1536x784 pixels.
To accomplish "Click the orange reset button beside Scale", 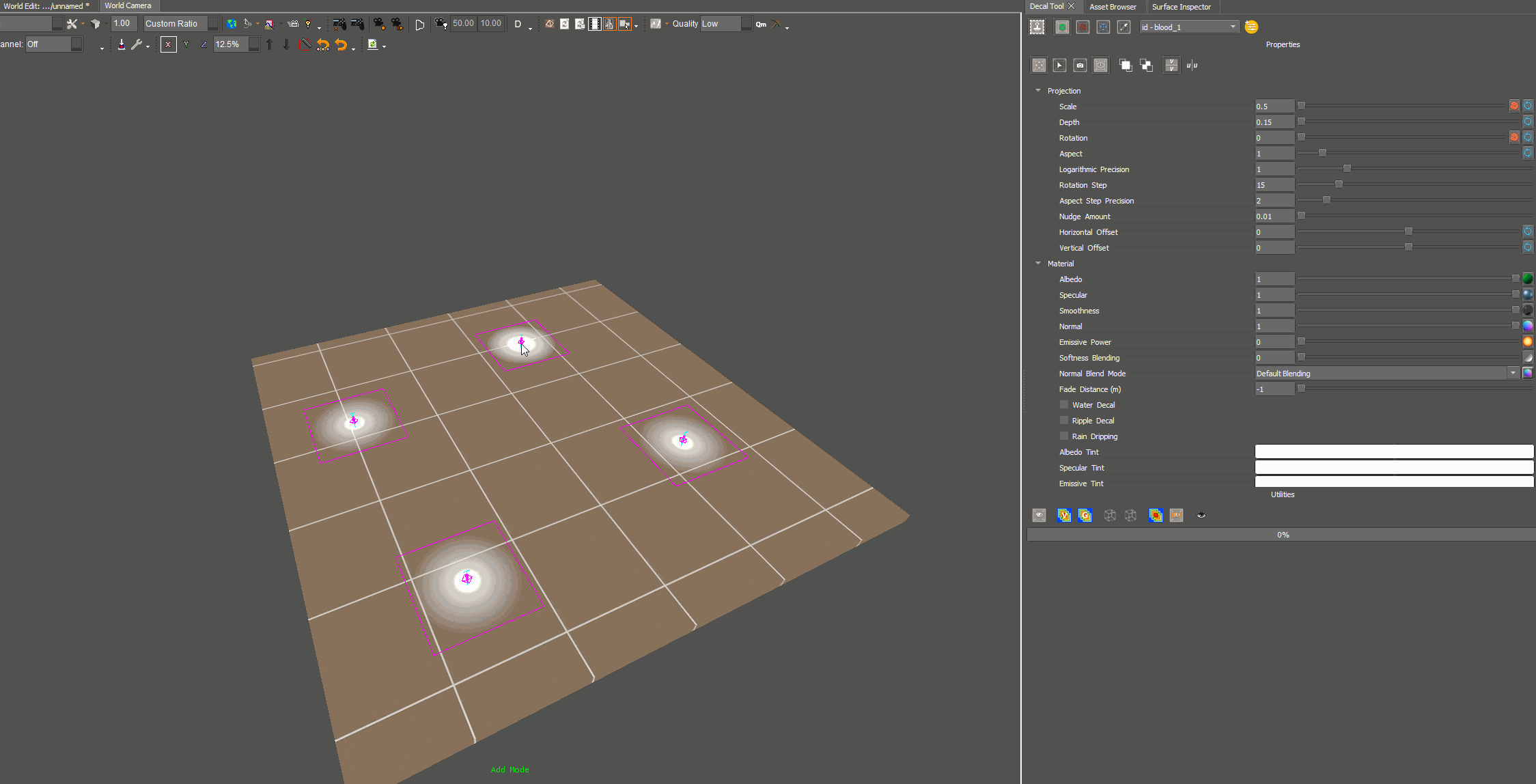I will coord(1514,106).
